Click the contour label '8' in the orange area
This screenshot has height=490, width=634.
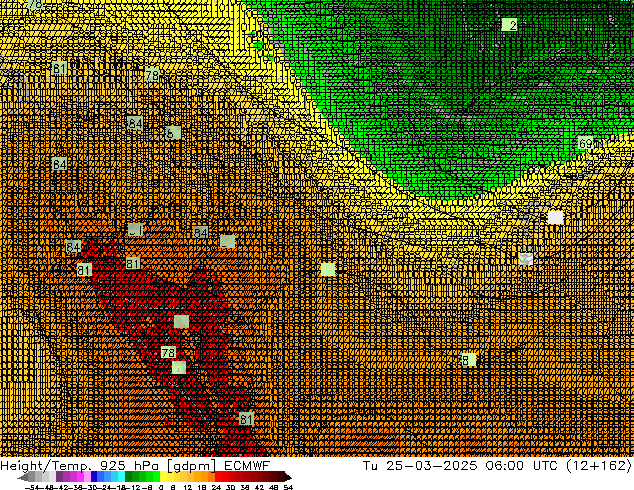pos(468,360)
